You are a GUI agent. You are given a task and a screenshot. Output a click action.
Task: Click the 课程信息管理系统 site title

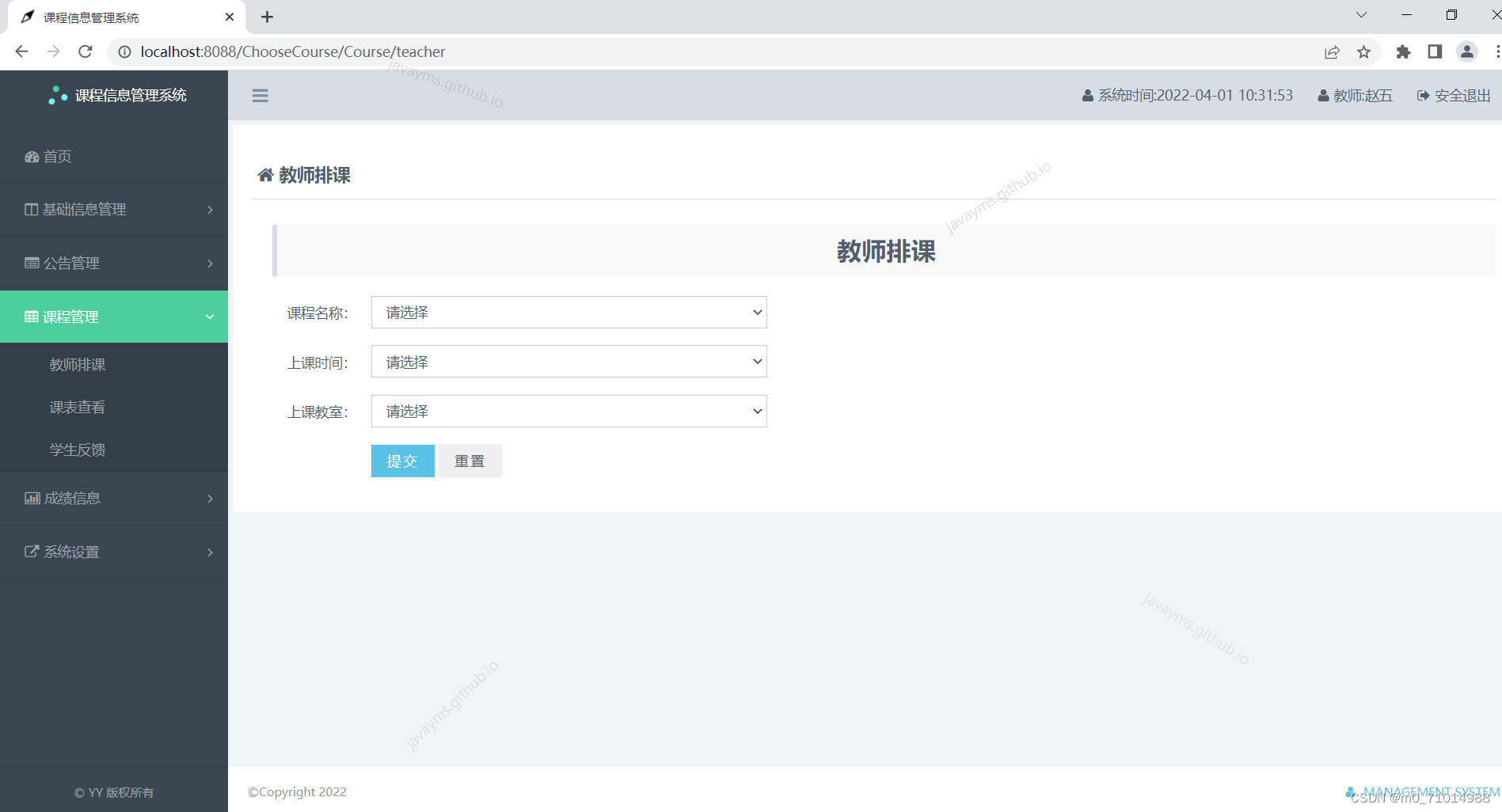[131, 95]
